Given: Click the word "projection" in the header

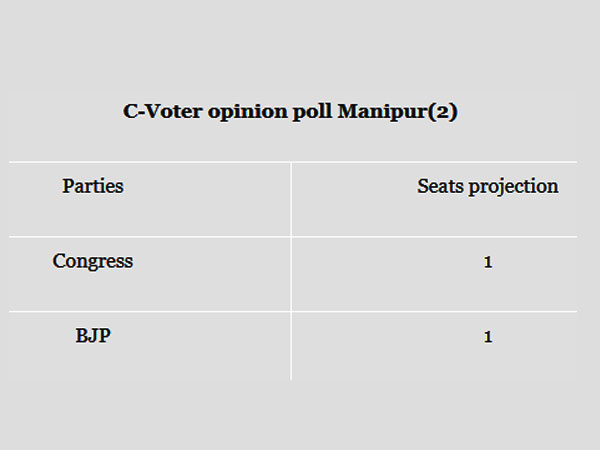Looking at the screenshot, I should coord(515,187).
